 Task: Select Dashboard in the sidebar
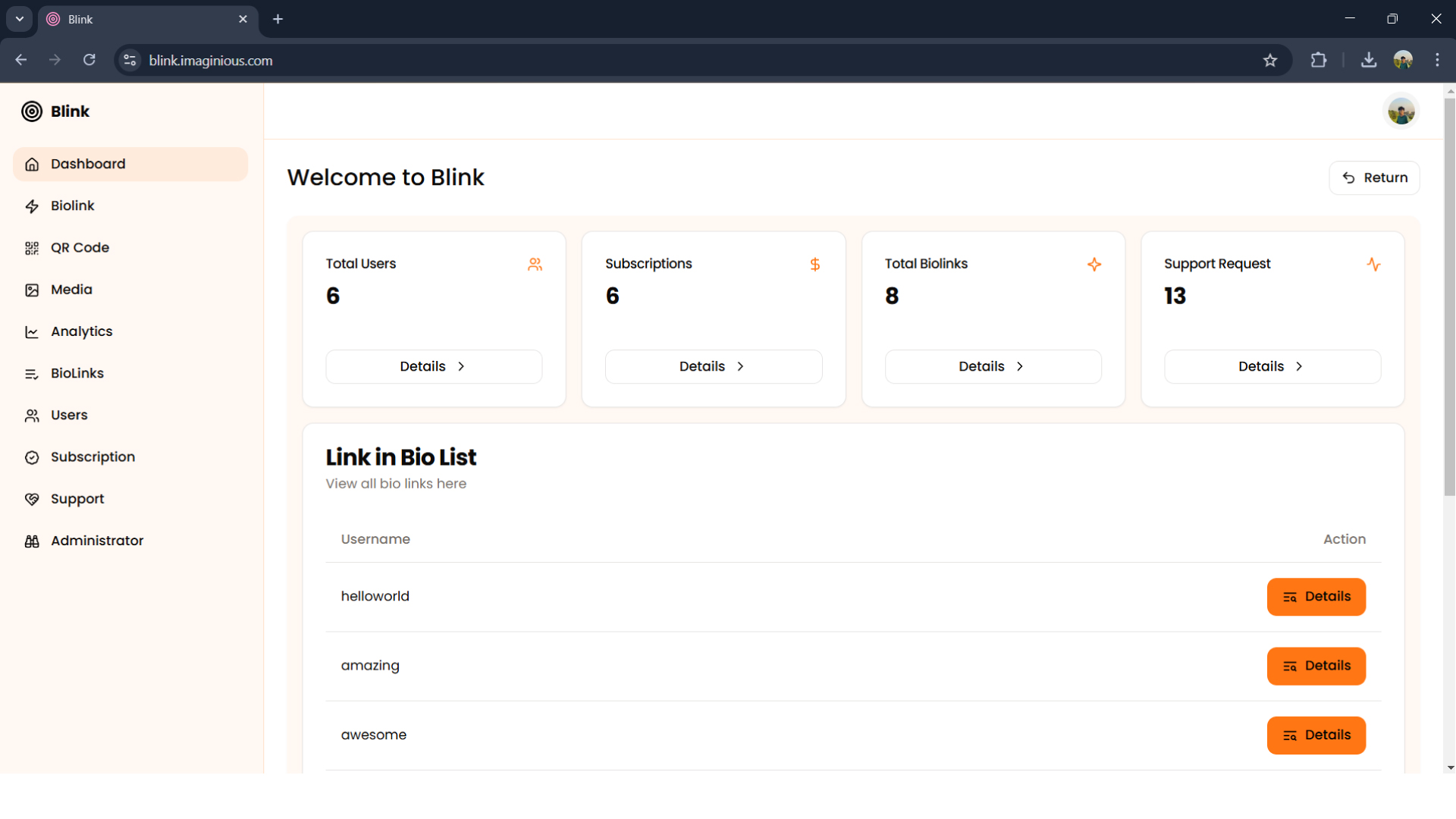(87, 164)
